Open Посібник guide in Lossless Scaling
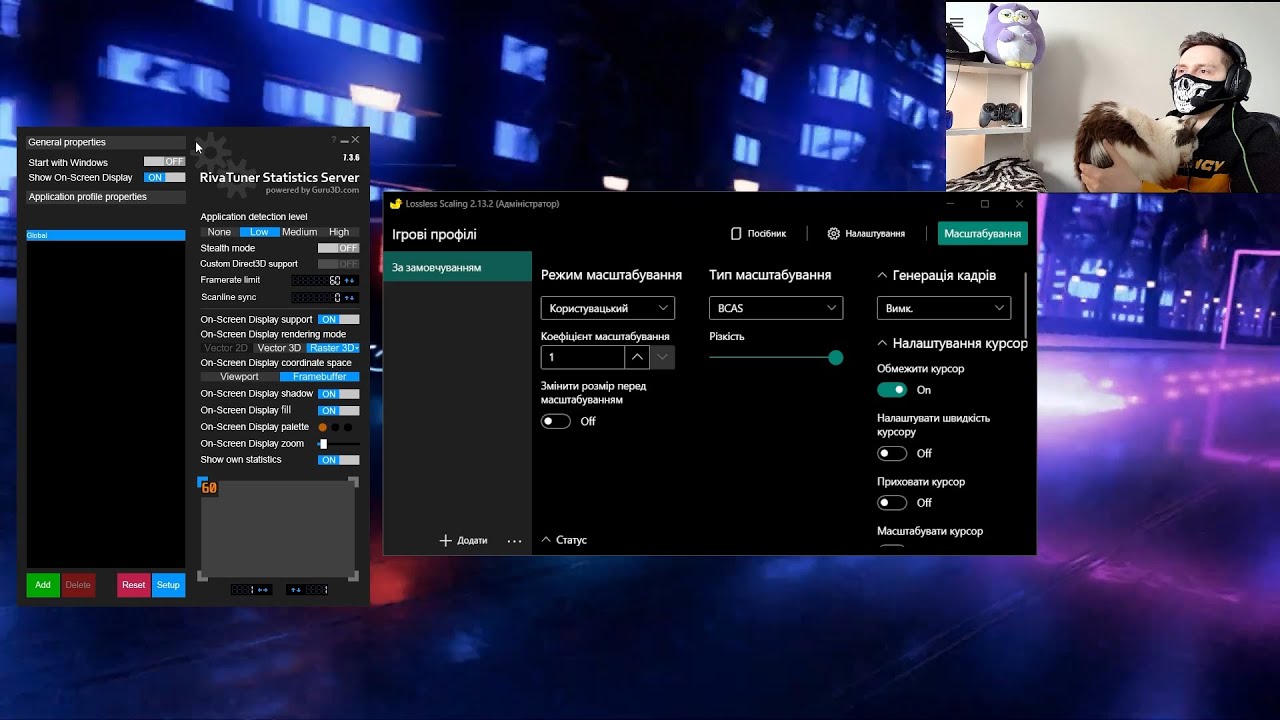The width and height of the screenshot is (1280, 720). pyautogui.click(x=758, y=233)
